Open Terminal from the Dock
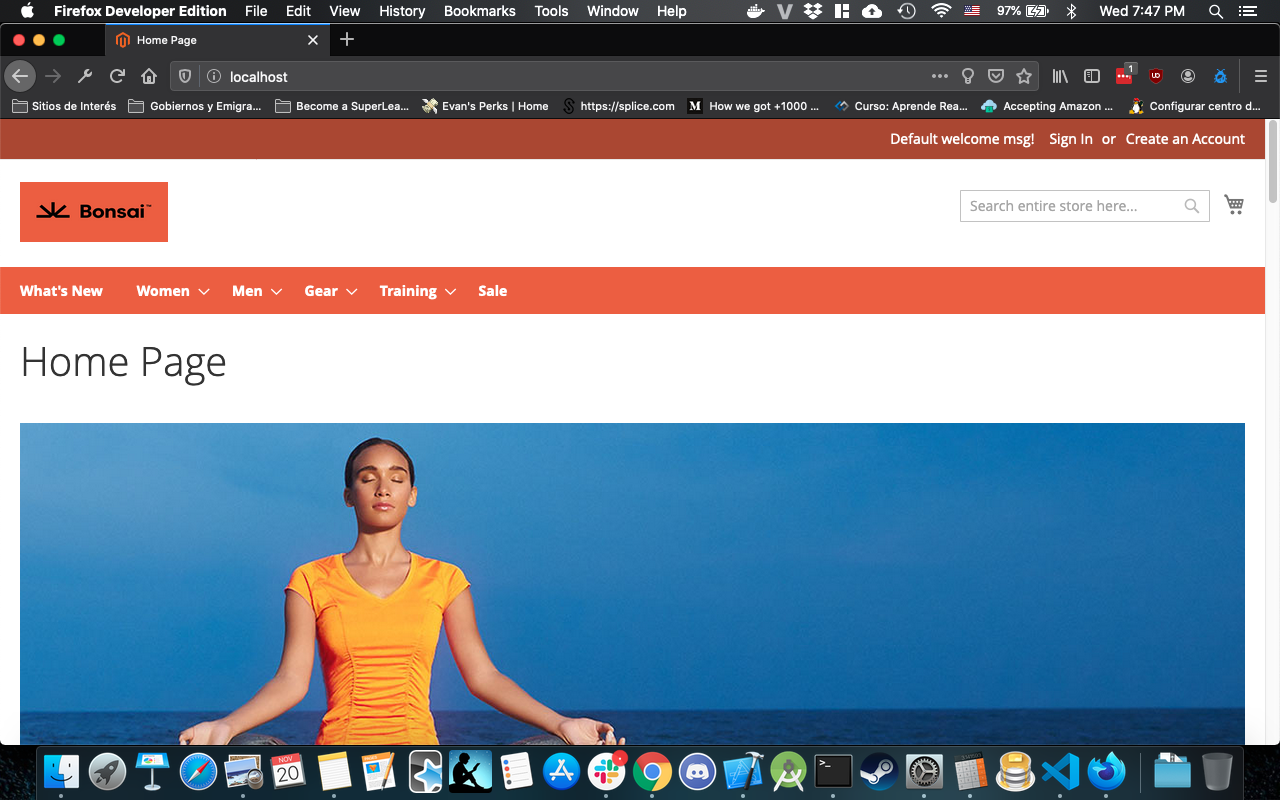 tap(833, 771)
